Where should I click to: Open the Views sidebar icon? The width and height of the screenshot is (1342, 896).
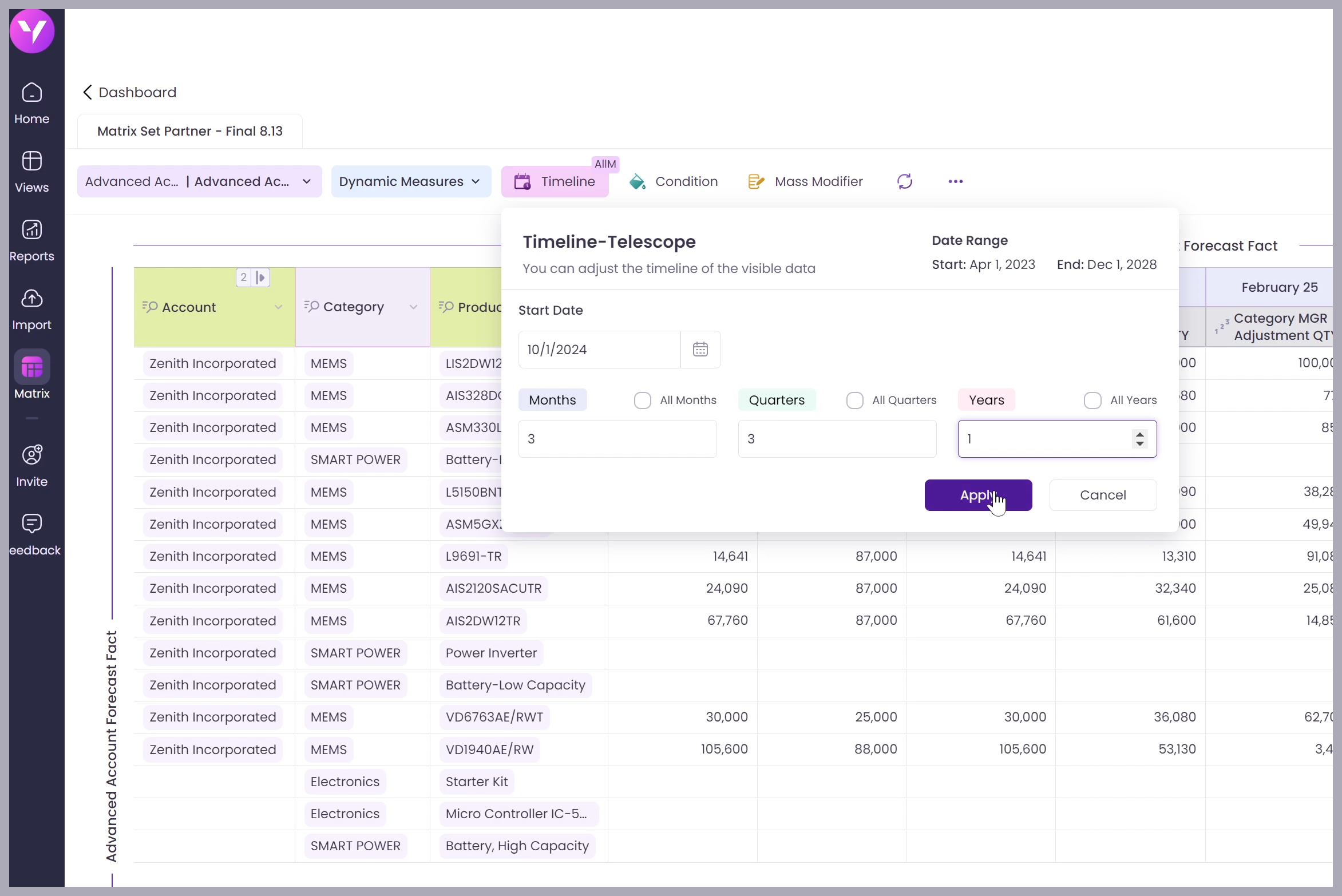(31, 161)
